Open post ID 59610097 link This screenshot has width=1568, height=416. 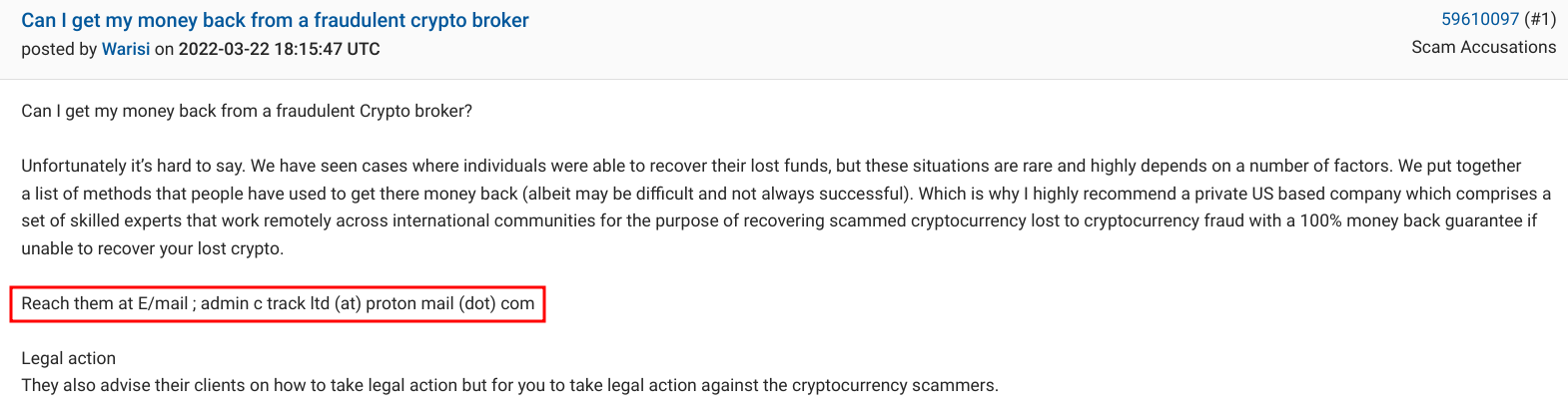[x=1480, y=19]
